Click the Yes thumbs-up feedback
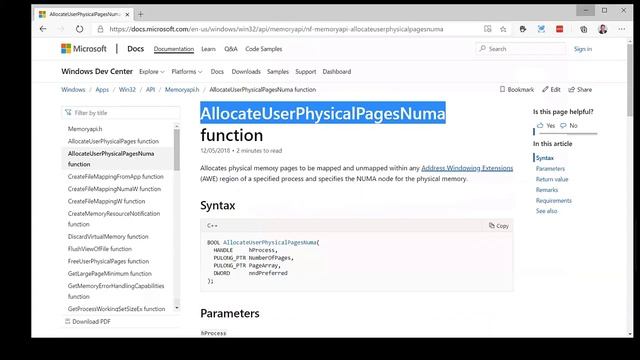 click(x=546, y=126)
